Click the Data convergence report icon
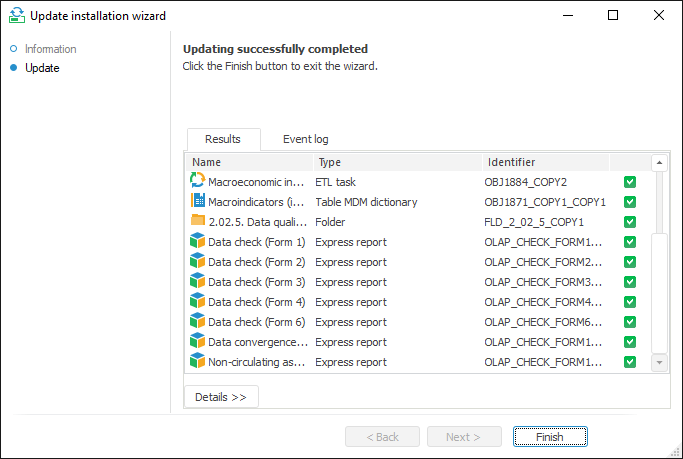 pyautogui.click(x=197, y=341)
